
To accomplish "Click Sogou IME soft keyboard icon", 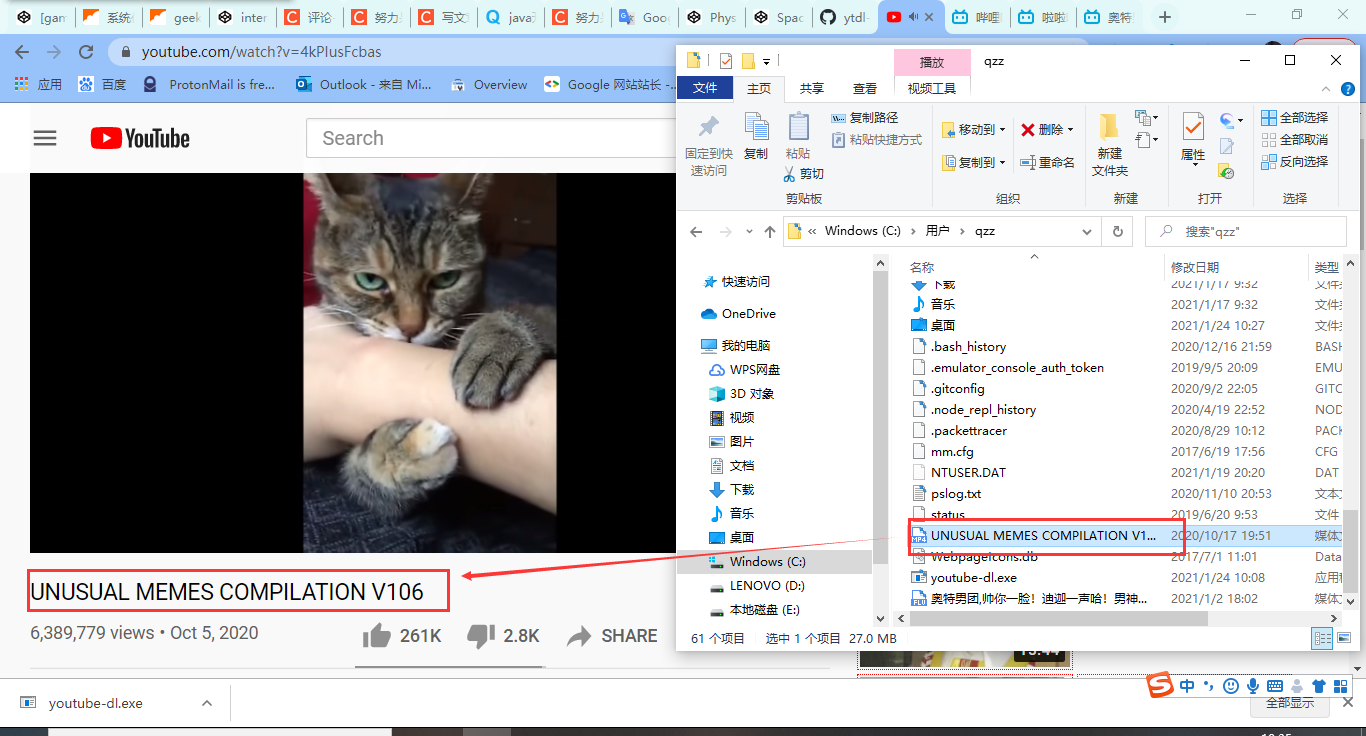I will click(x=1274, y=686).
